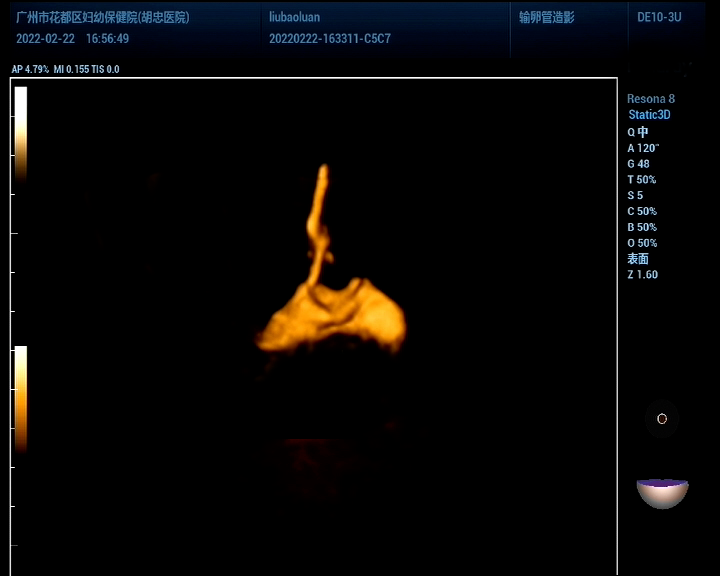Click the lower amber tint color bar
This screenshot has width=720, height=576.
pyautogui.click(x=21, y=399)
